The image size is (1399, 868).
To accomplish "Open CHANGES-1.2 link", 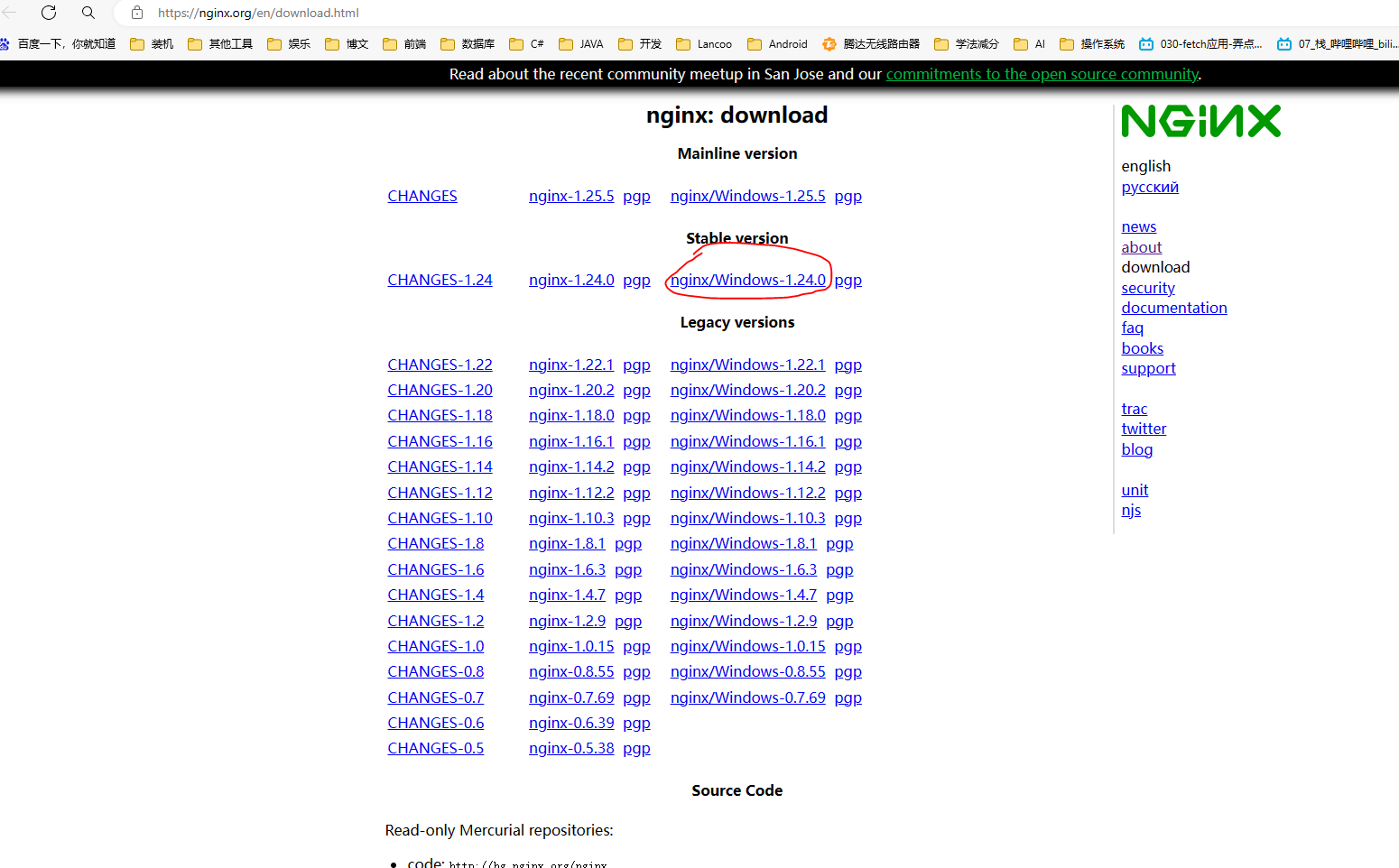I will (435, 621).
